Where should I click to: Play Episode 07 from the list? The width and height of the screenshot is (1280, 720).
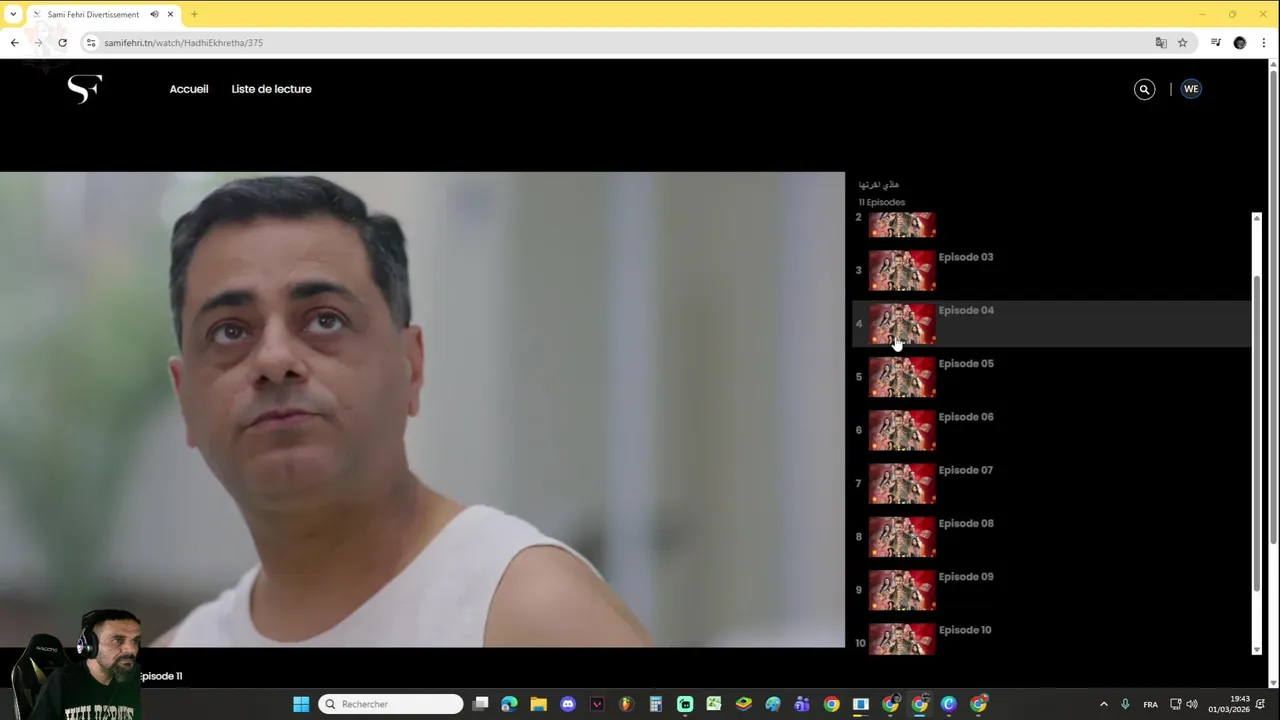tap(1051, 483)
